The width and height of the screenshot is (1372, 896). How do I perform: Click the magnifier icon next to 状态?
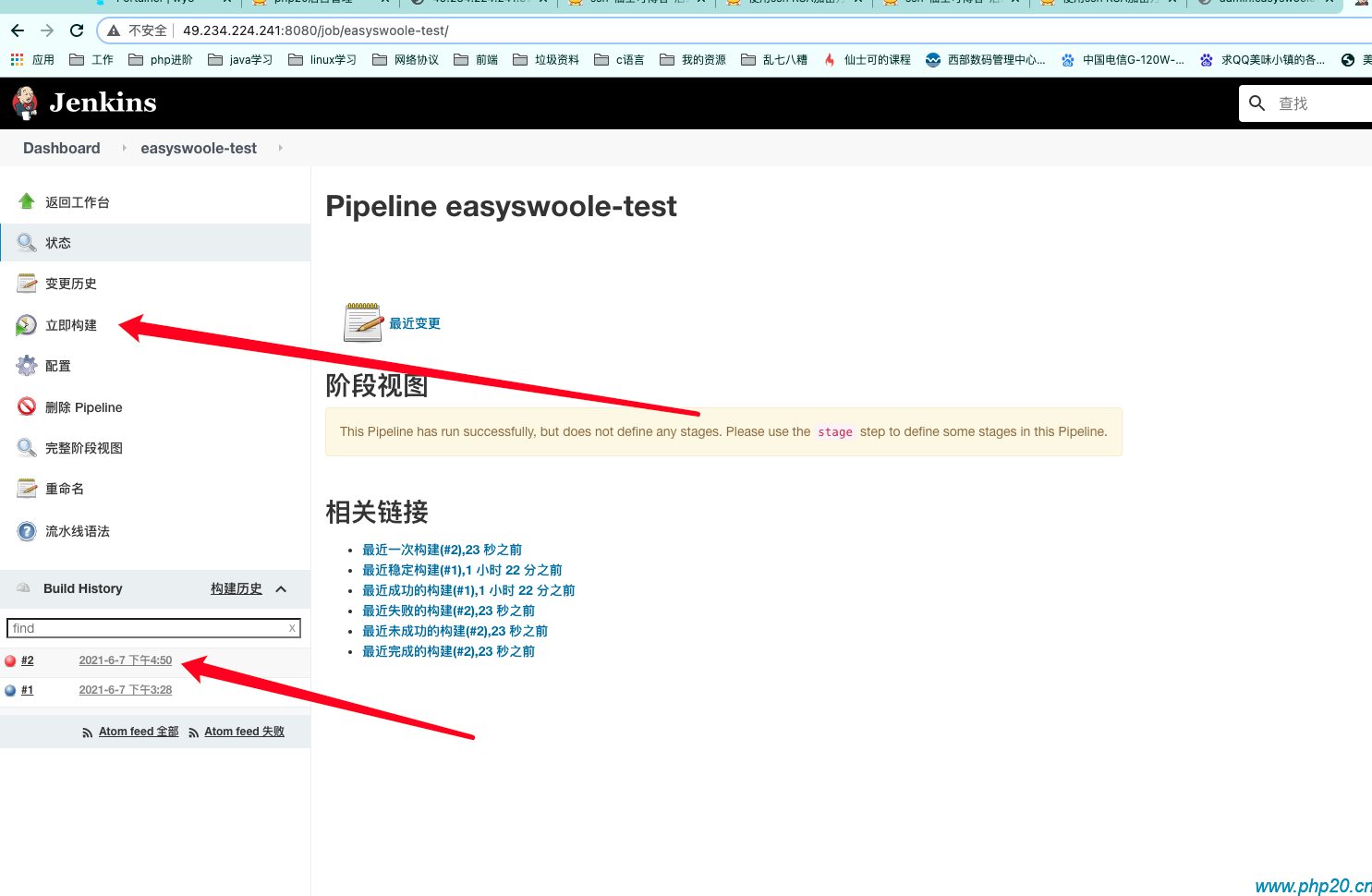(x=27, y=243)
